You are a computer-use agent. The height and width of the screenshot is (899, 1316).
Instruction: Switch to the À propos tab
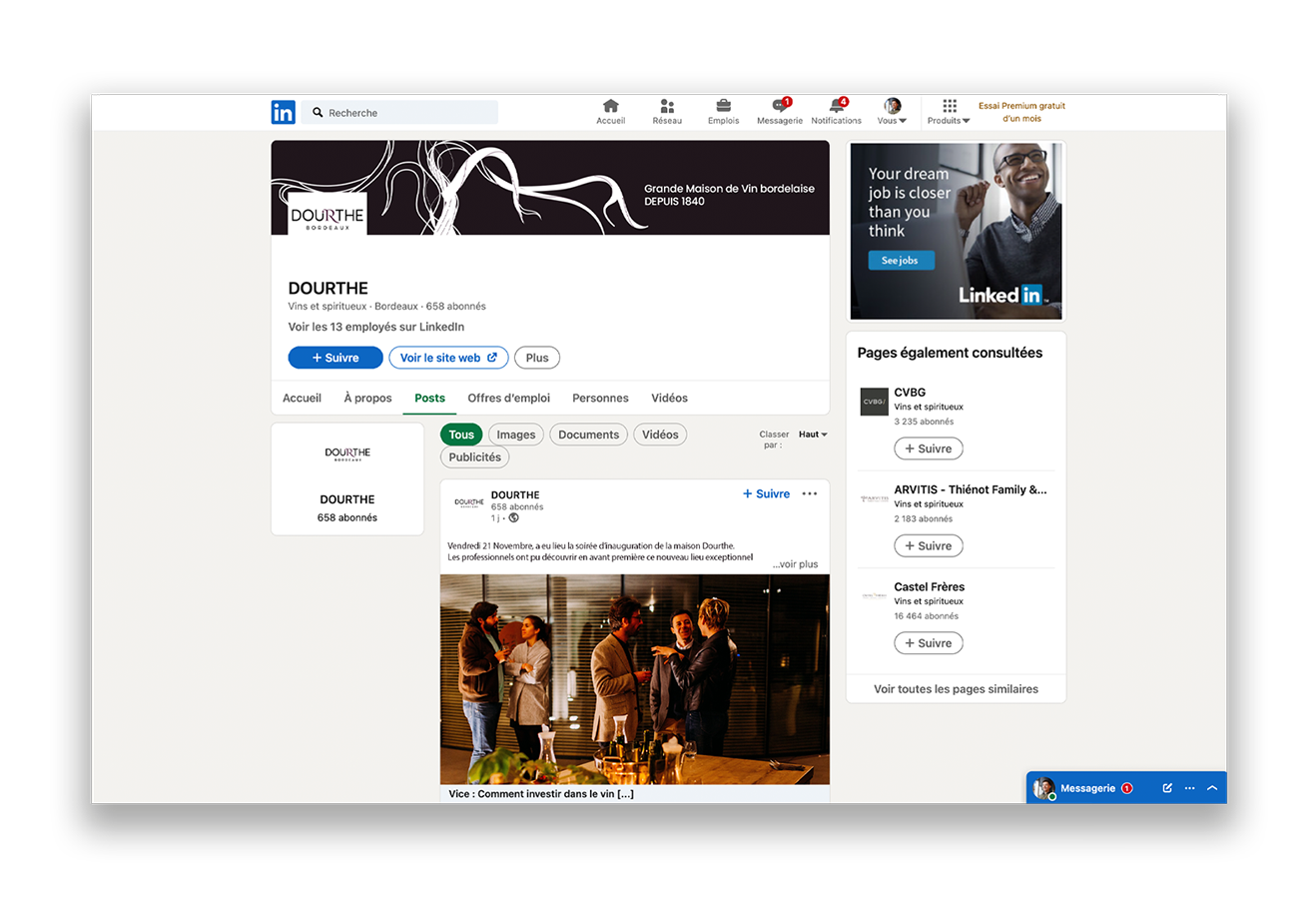[367, 398]
